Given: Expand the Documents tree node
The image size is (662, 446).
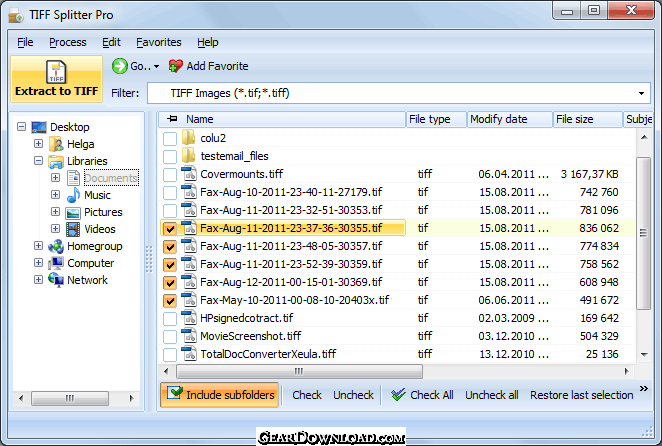Looking at the screenshot, I should point(55,177).
